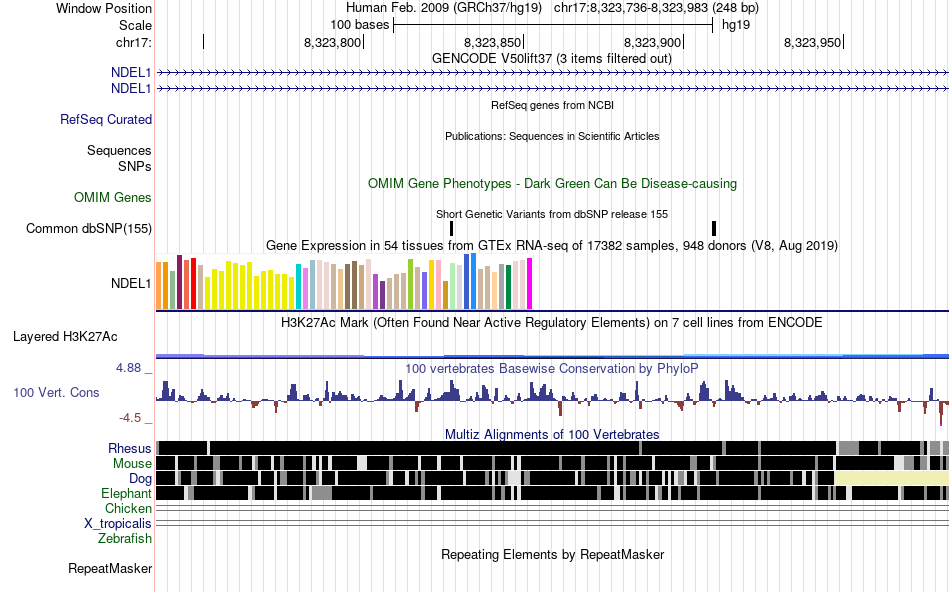This screenshot has height=592, width=950.
Task: Click the -4.5 PhyloP minimum value
Action: (x=130, y=418)
